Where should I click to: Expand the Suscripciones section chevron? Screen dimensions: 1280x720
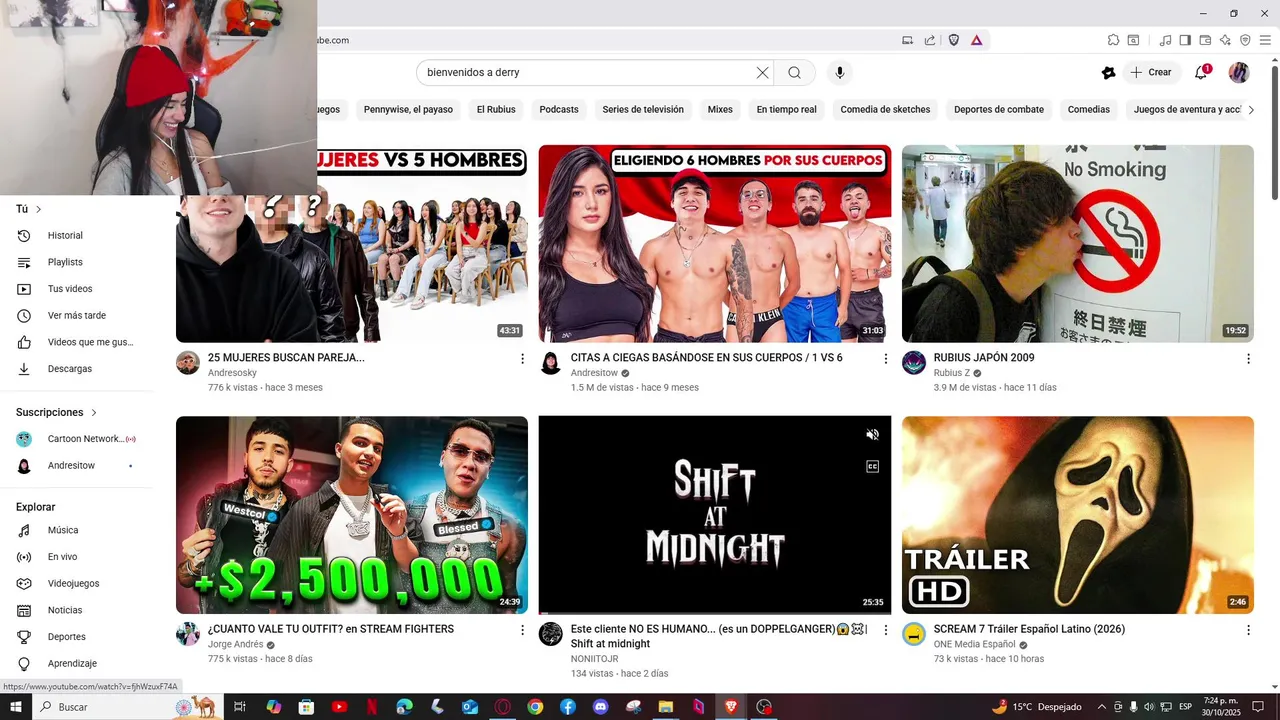94,412
